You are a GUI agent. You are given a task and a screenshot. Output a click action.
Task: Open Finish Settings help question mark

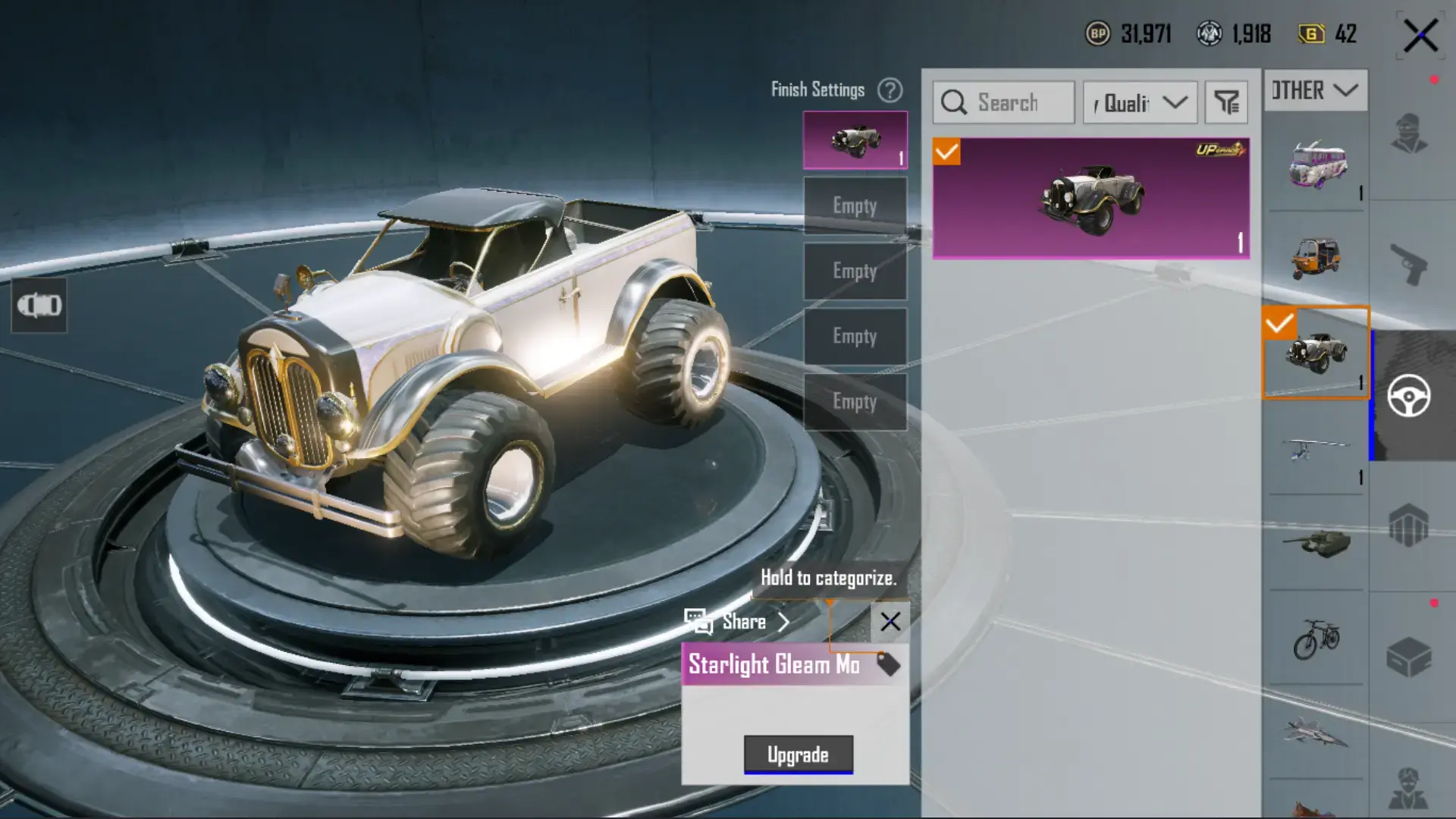pos(890,90)
